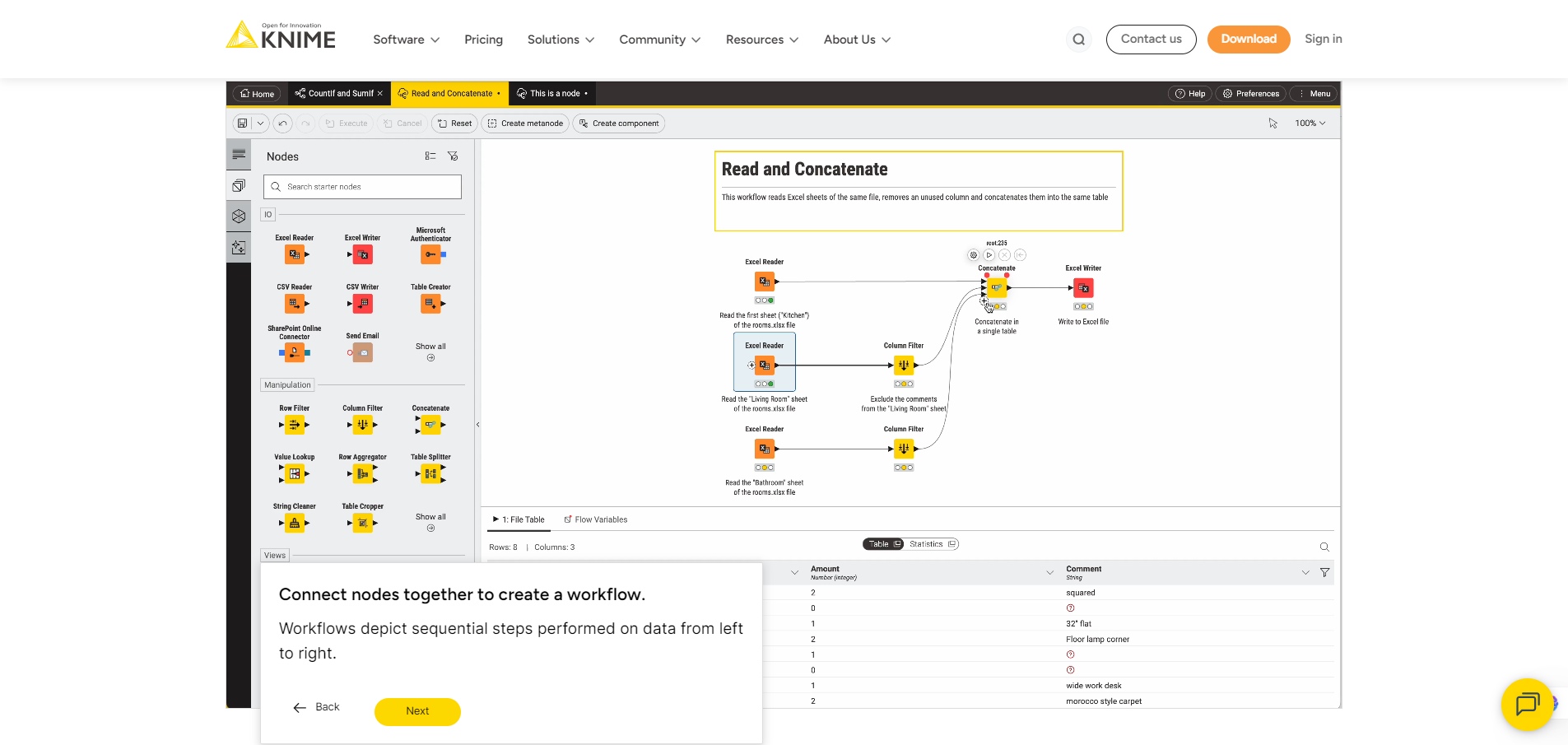Select the CSV Writer node icon
The height and width of the screenshot is (745, 1568).
(362, 304)
